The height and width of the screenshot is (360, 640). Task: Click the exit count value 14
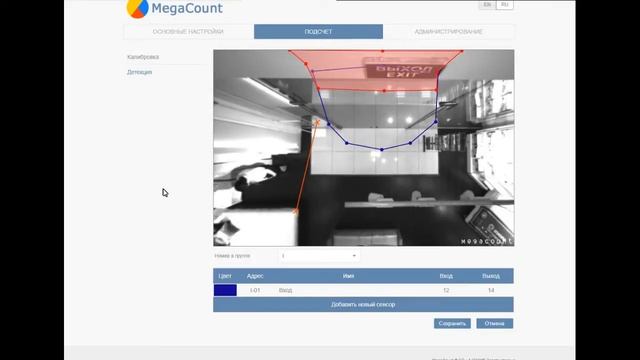(491, 290)
